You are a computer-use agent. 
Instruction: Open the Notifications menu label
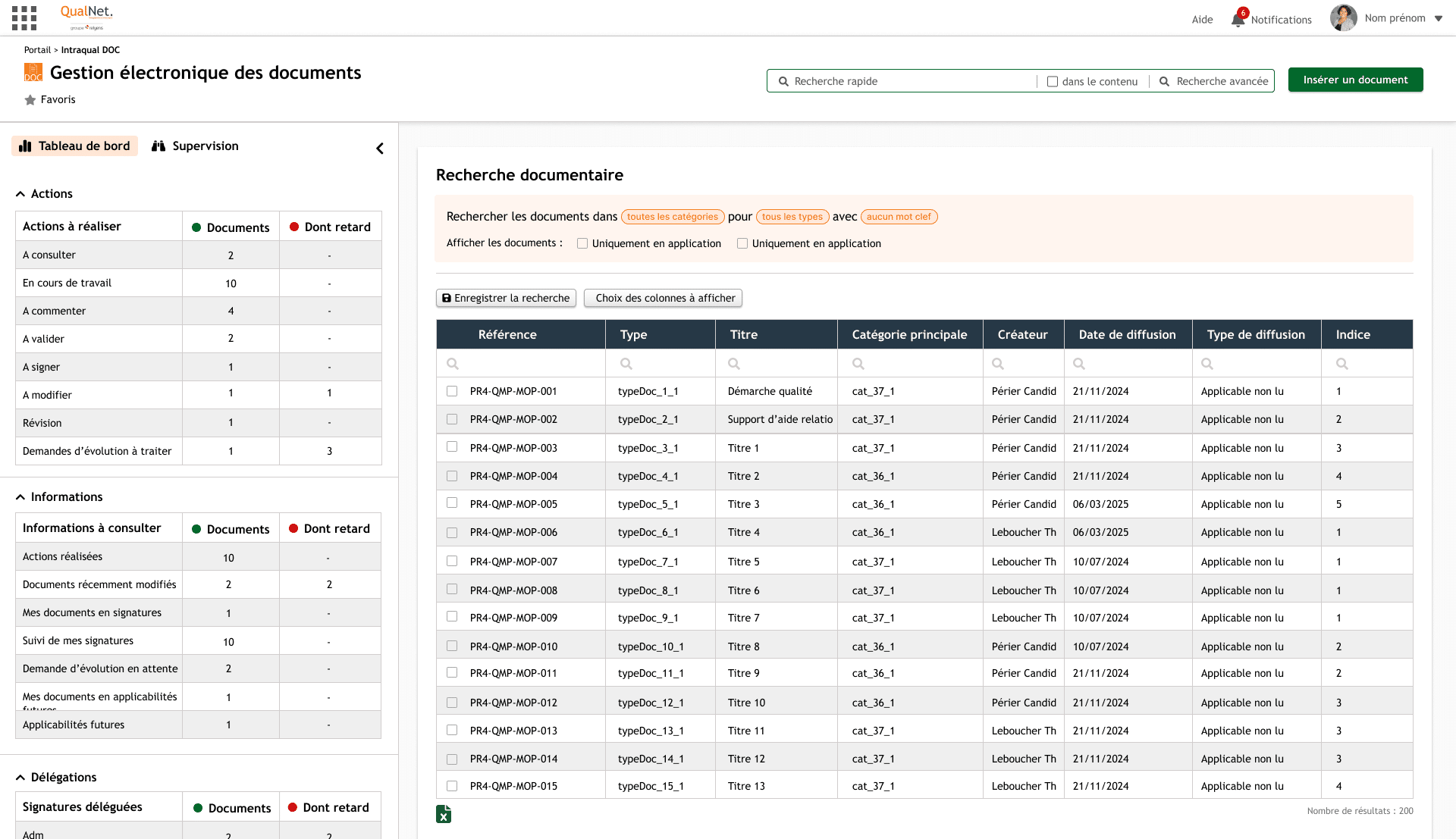click(x=1281, y=20)
